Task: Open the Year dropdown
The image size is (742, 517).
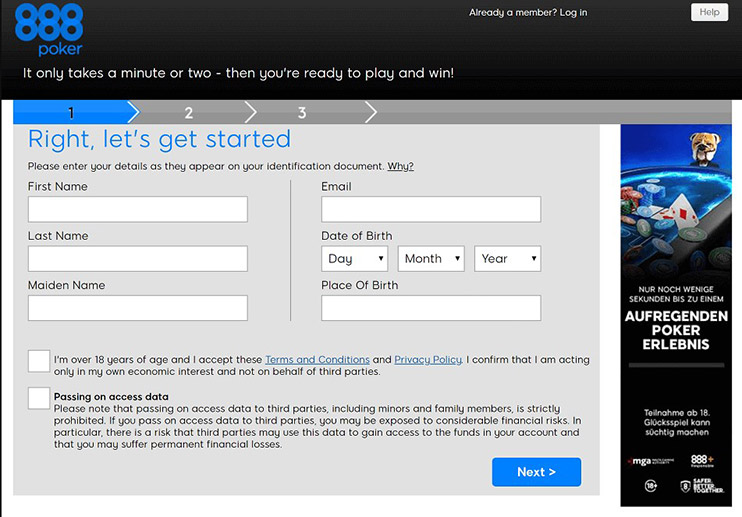Action: tap(507, 258)
